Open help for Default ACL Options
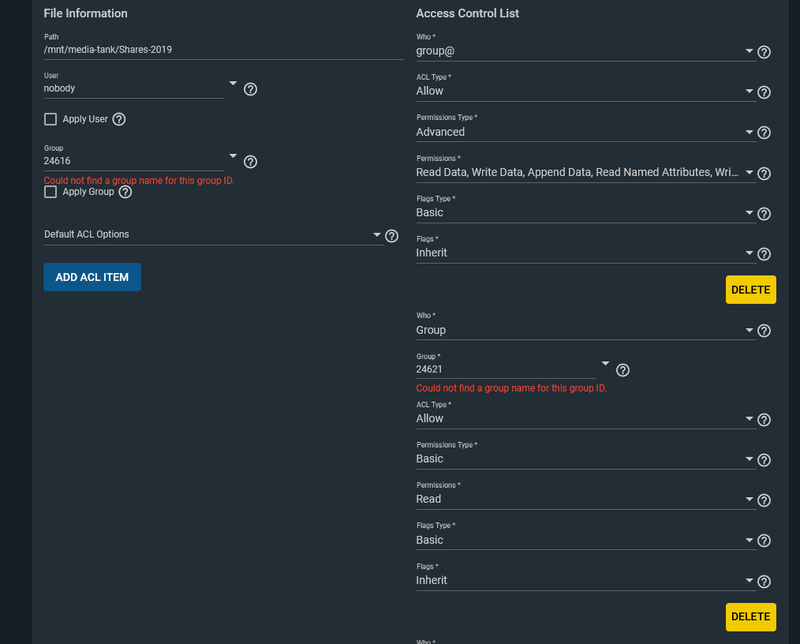 click(x=392, y=236)
